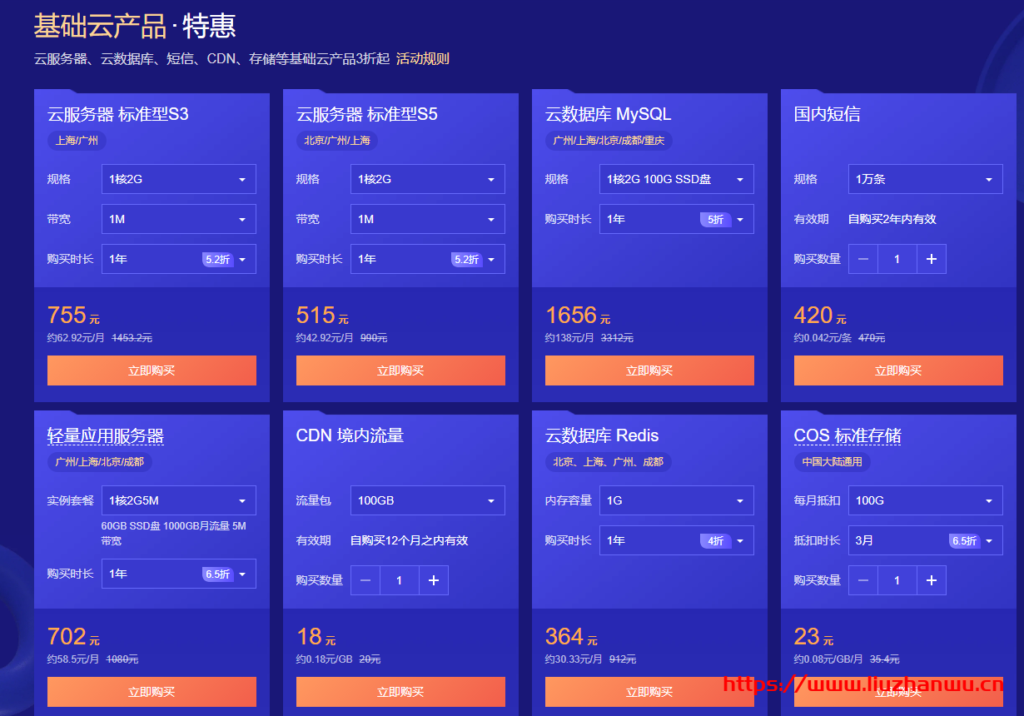Click the plus button on COS 购买数量
Image resolution: width=1024 pixels, height=716 pixels.
[931, 580]
